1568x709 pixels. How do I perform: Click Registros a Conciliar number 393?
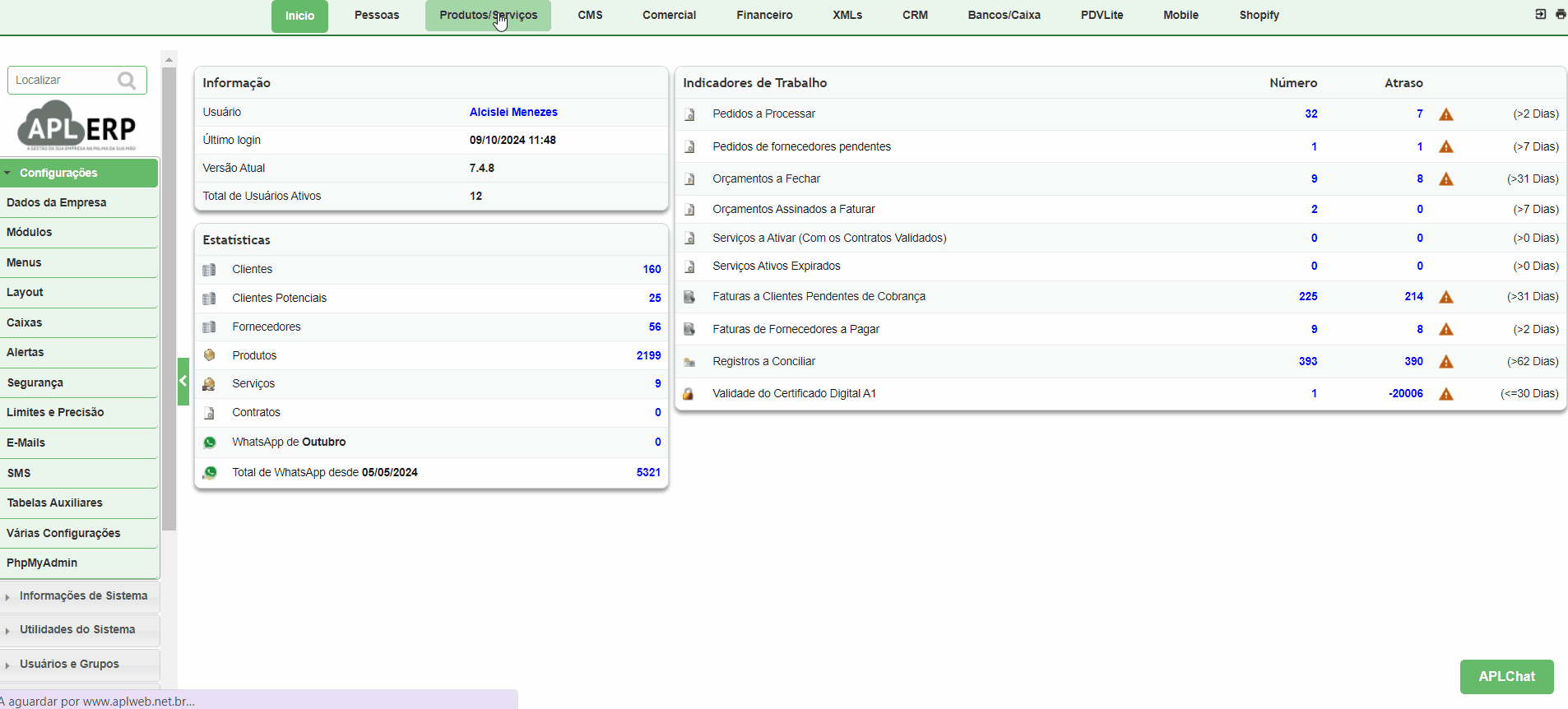1308,362
